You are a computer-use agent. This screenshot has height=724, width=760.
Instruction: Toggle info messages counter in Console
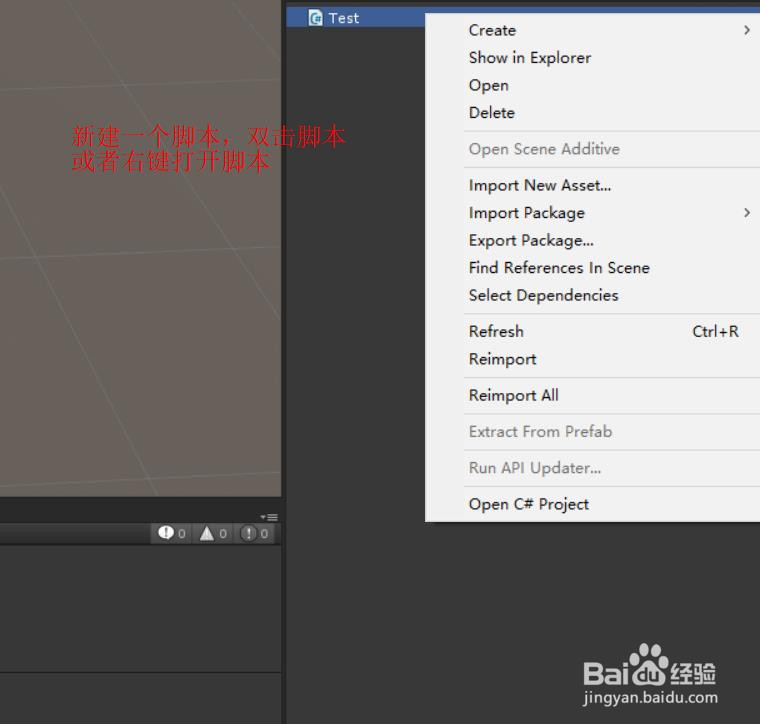point(172,534)
